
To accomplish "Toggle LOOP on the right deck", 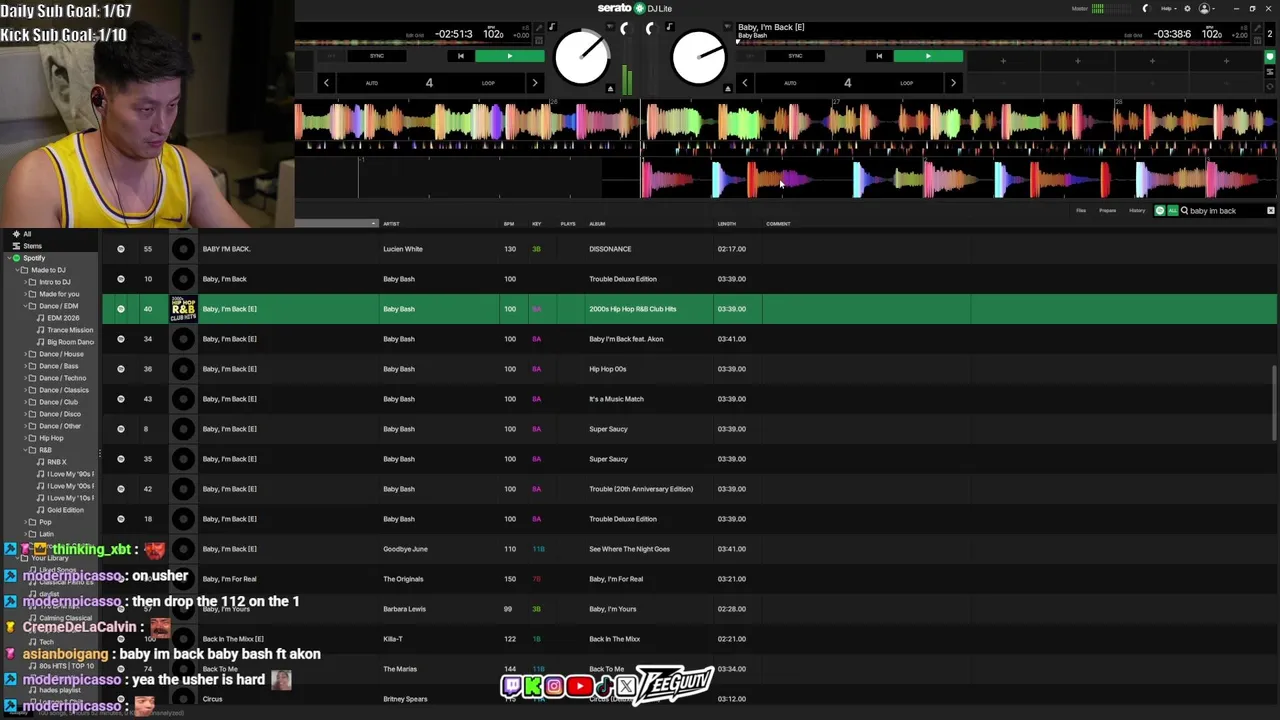I will 906,83.
